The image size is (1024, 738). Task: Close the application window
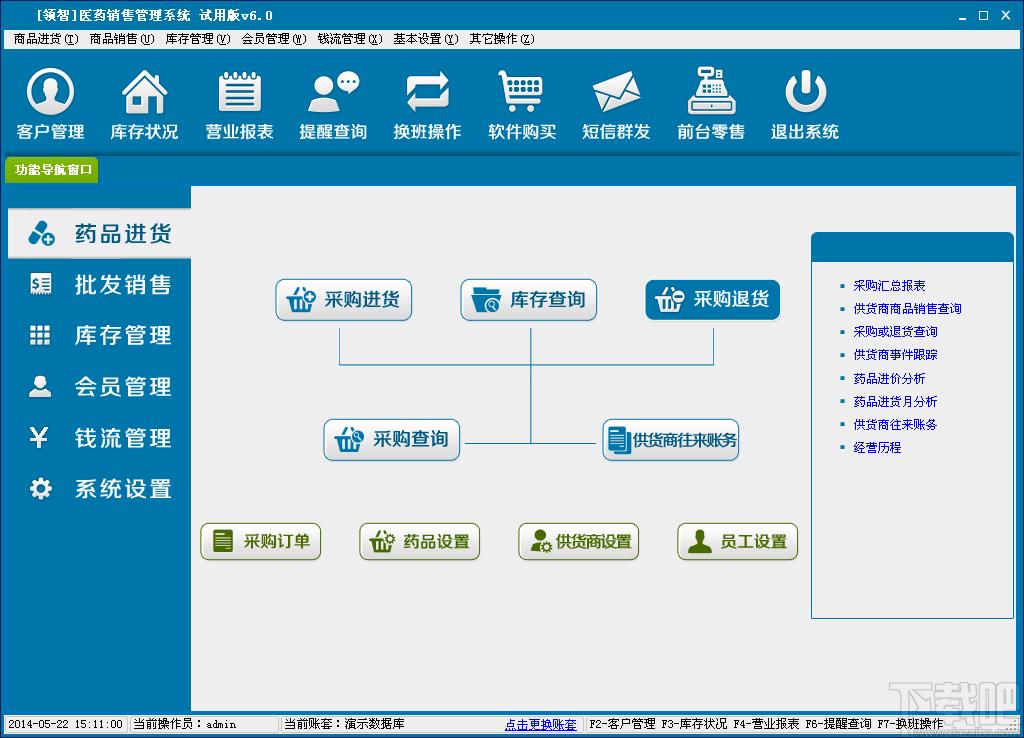1006,16
